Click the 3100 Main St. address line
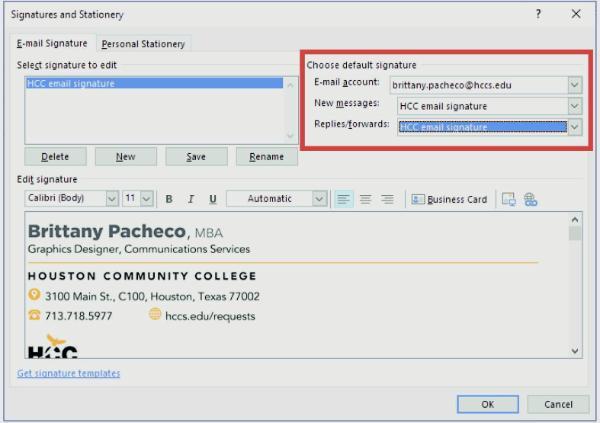600x423 pixels. click(152, 296)
